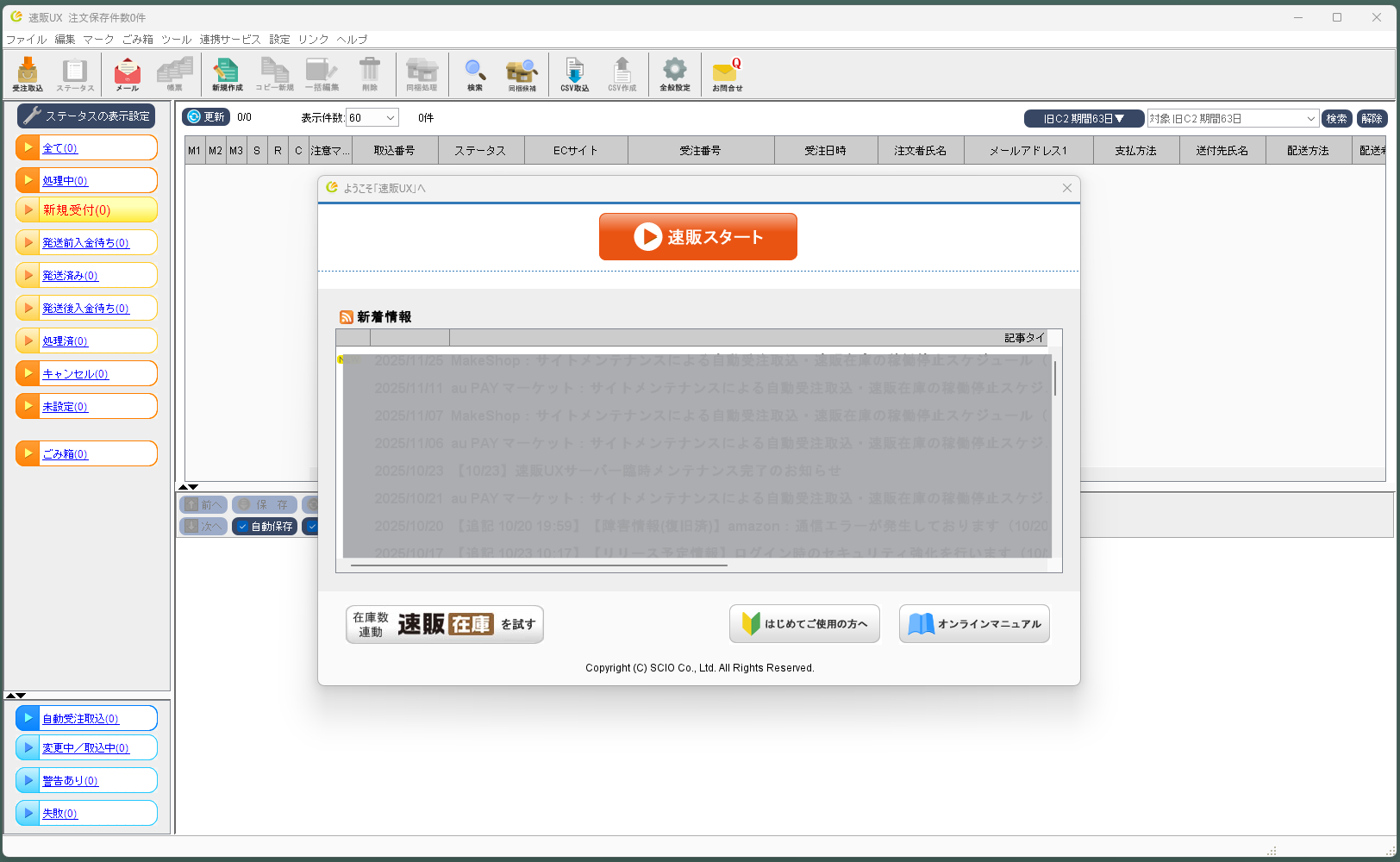Open the メール mail toolbar icon
Image resolution: width=1400 pixels, height=862 pixels.
(128, 74)
